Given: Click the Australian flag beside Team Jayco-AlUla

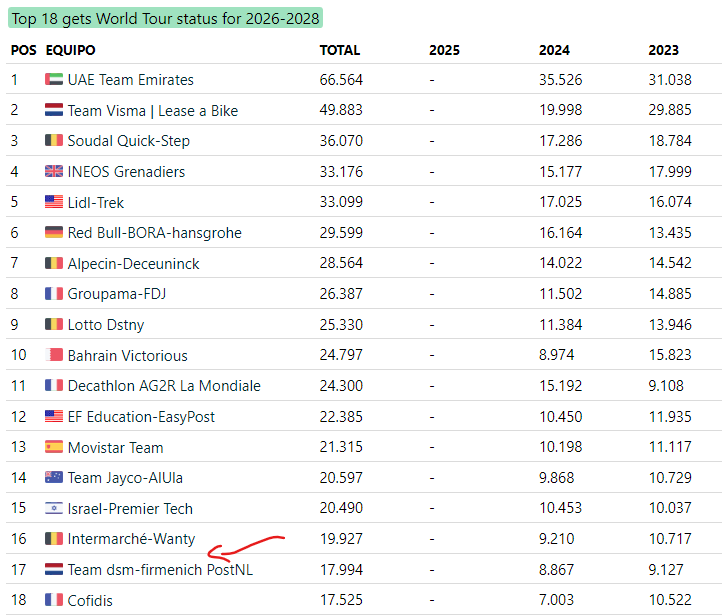Looking at the screenshot, I should pos(54,477).
